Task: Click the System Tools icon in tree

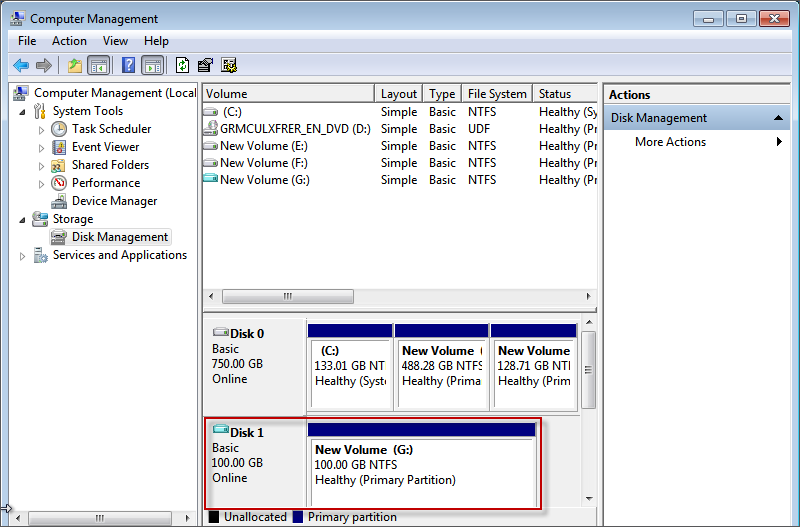Action: click(x=40, y=111)
